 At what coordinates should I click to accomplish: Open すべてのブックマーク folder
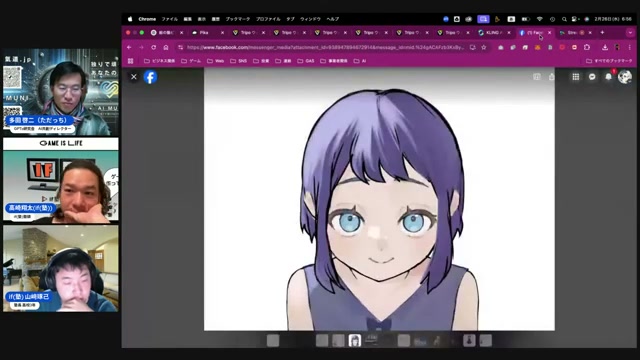(609, 61)
